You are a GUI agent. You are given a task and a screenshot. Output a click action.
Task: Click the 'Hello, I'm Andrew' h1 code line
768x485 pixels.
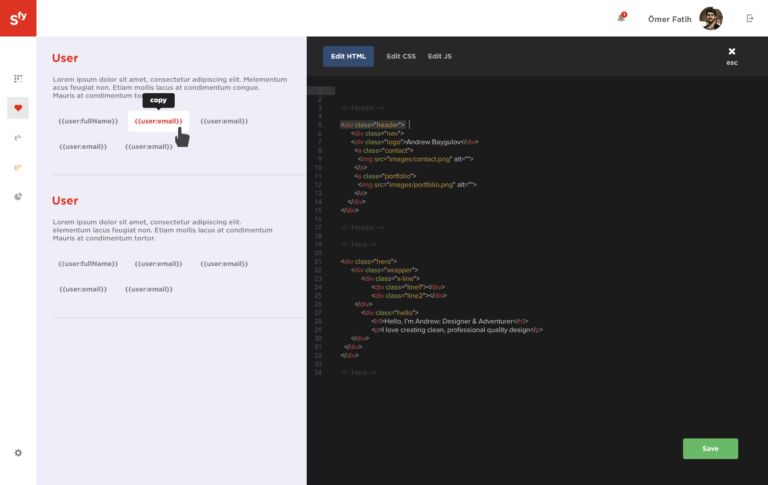click(450, 321)
